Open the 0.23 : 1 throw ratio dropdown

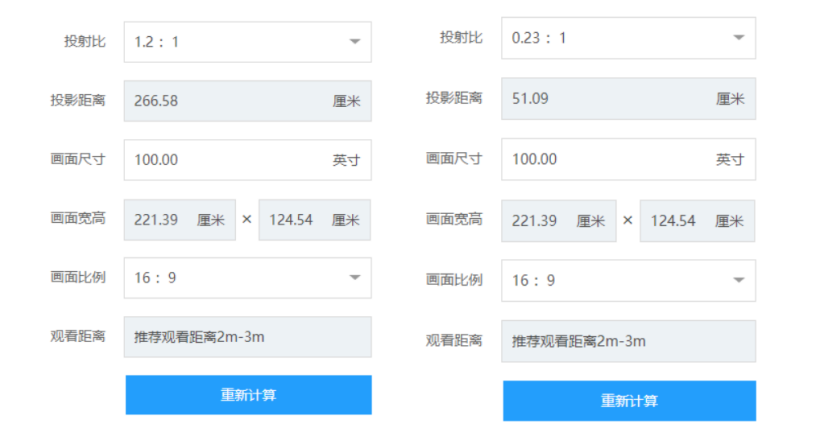(x=628, y=38)
